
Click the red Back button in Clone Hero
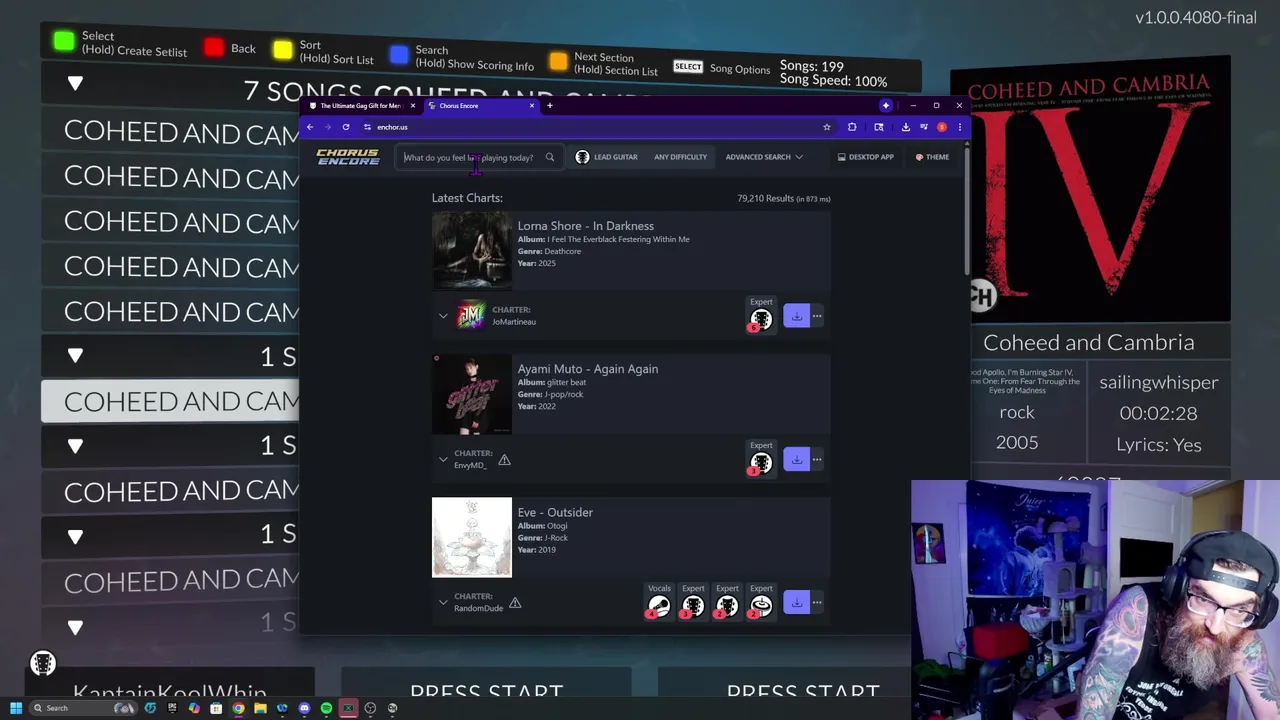(214, 48)
